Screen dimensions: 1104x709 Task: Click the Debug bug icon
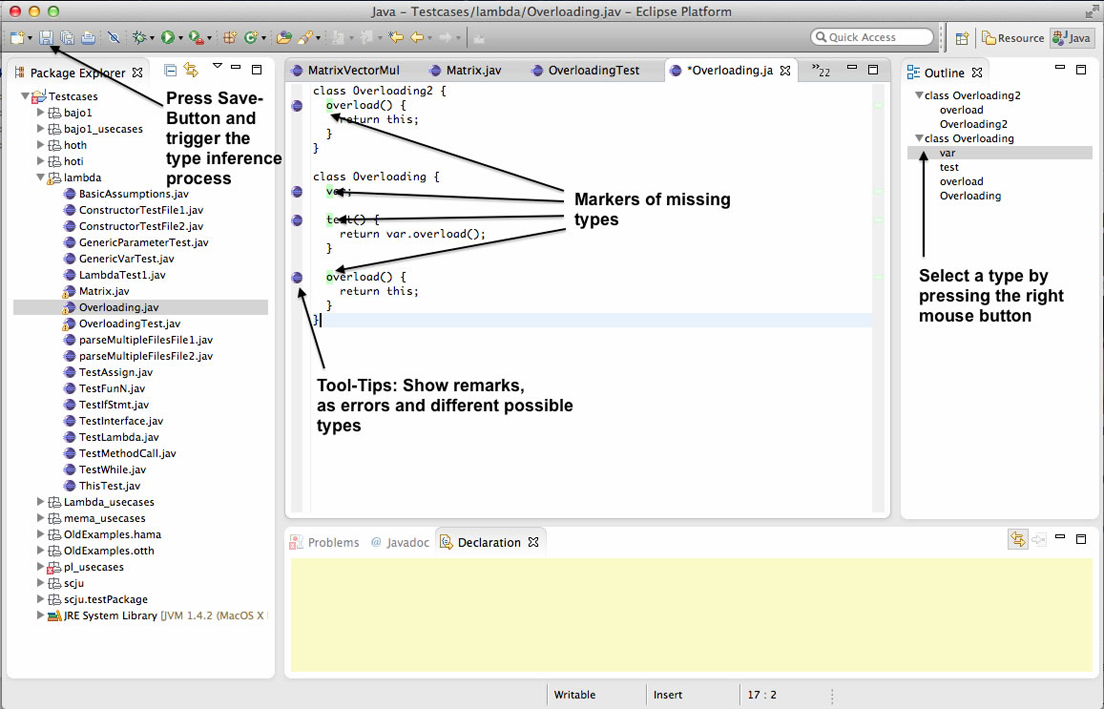(140, 38)
